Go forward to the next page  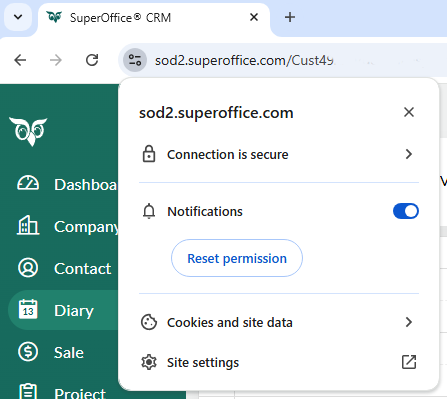click(56, 60)
